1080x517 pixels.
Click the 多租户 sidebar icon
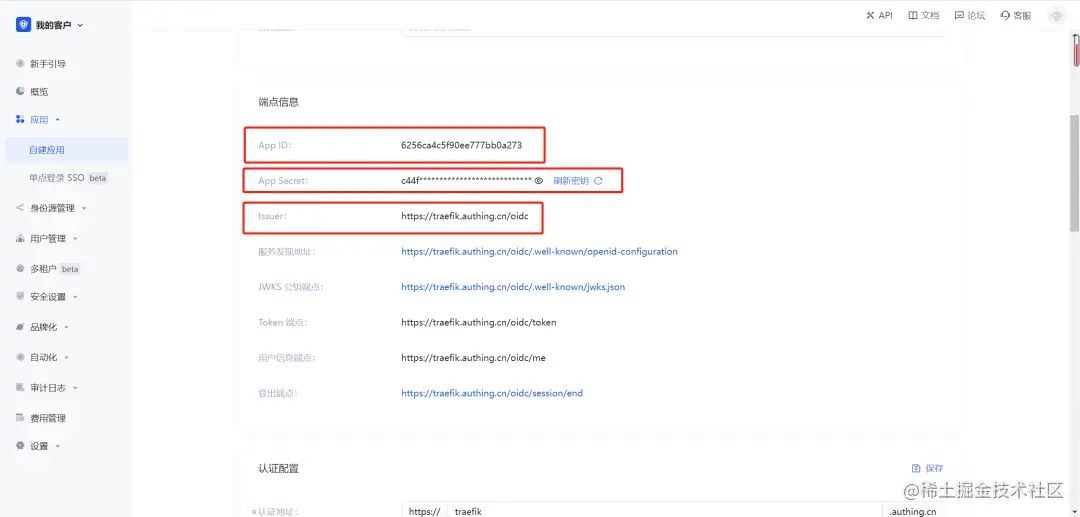20,268
